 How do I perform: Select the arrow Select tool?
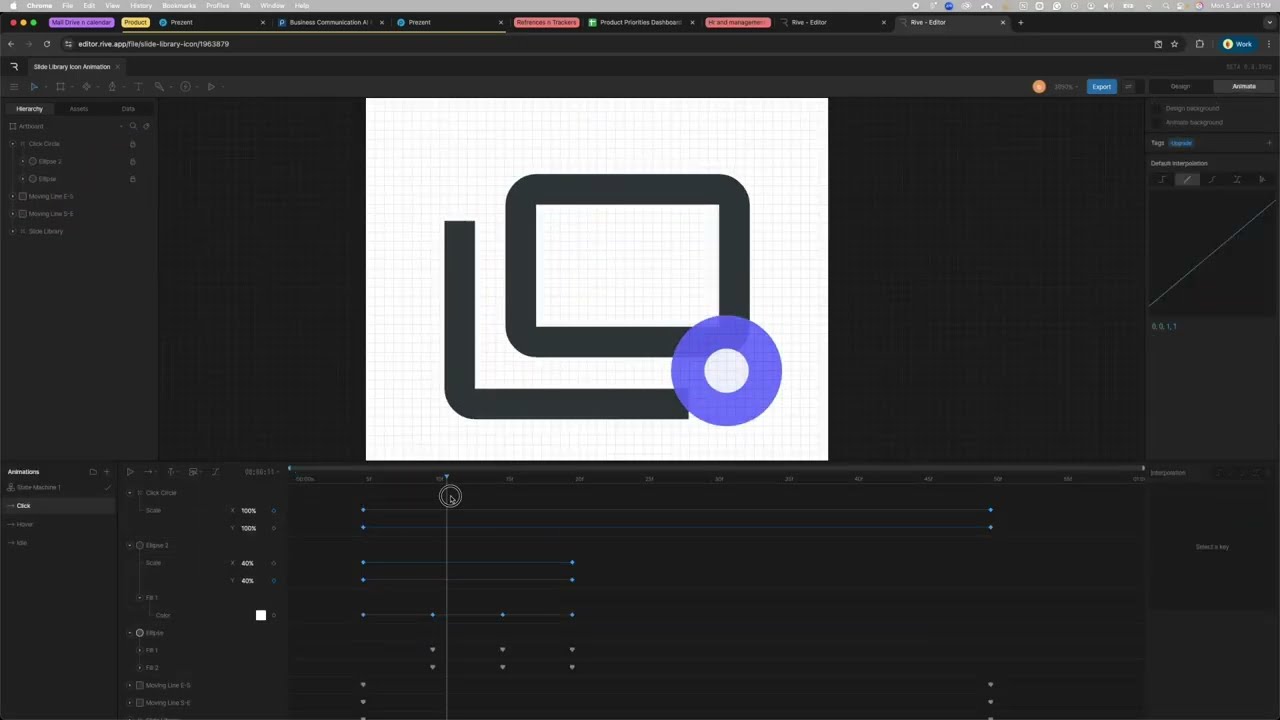[34, 87]
